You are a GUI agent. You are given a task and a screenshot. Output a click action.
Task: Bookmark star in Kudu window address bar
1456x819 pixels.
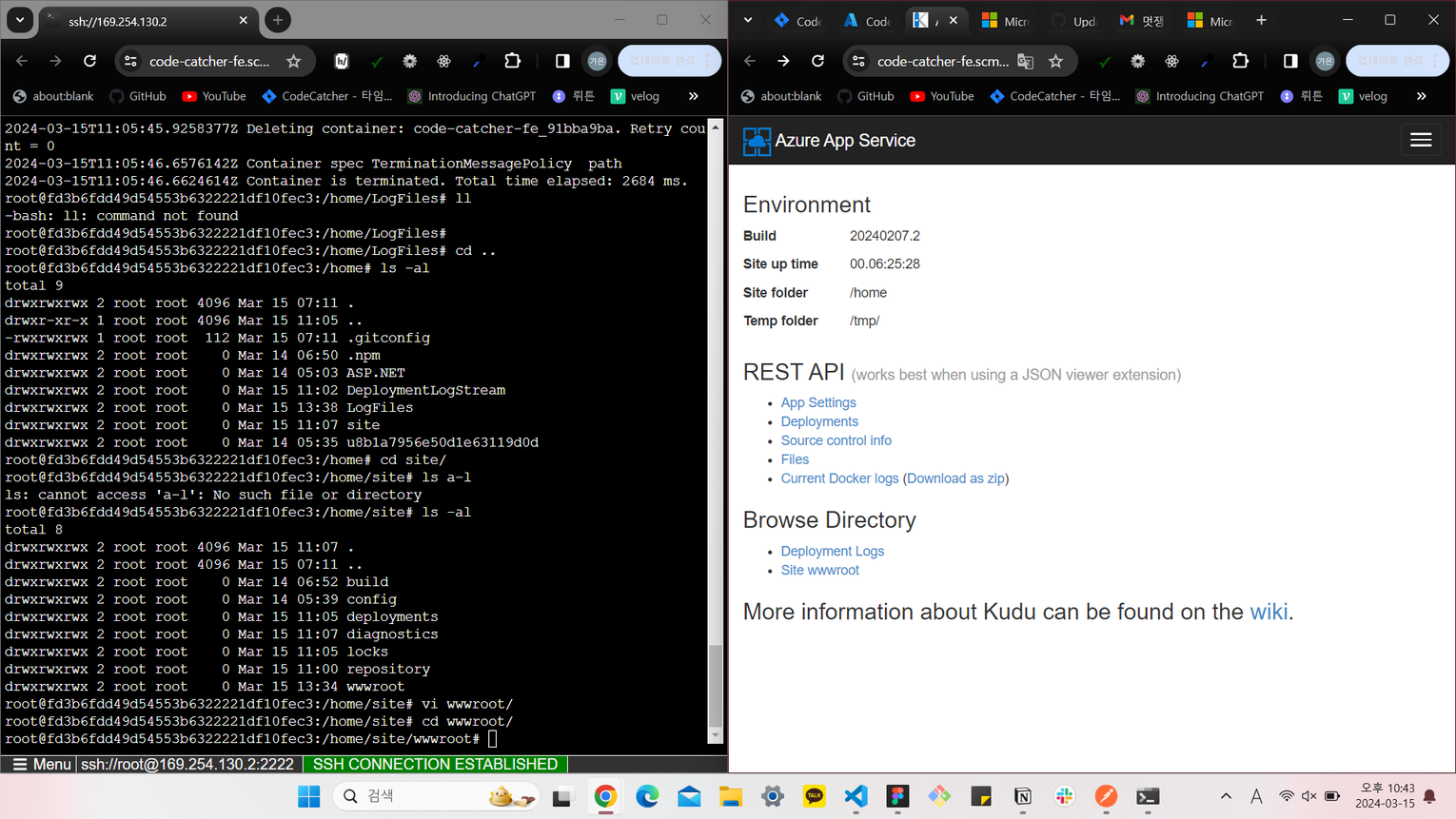1055,61
